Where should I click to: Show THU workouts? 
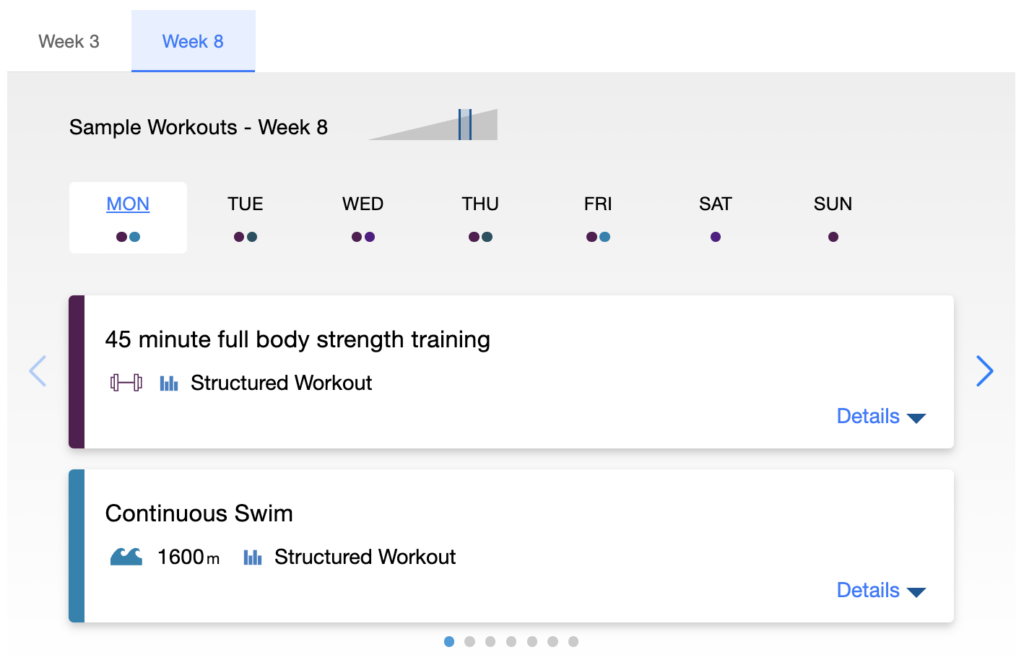coord(480,205)
